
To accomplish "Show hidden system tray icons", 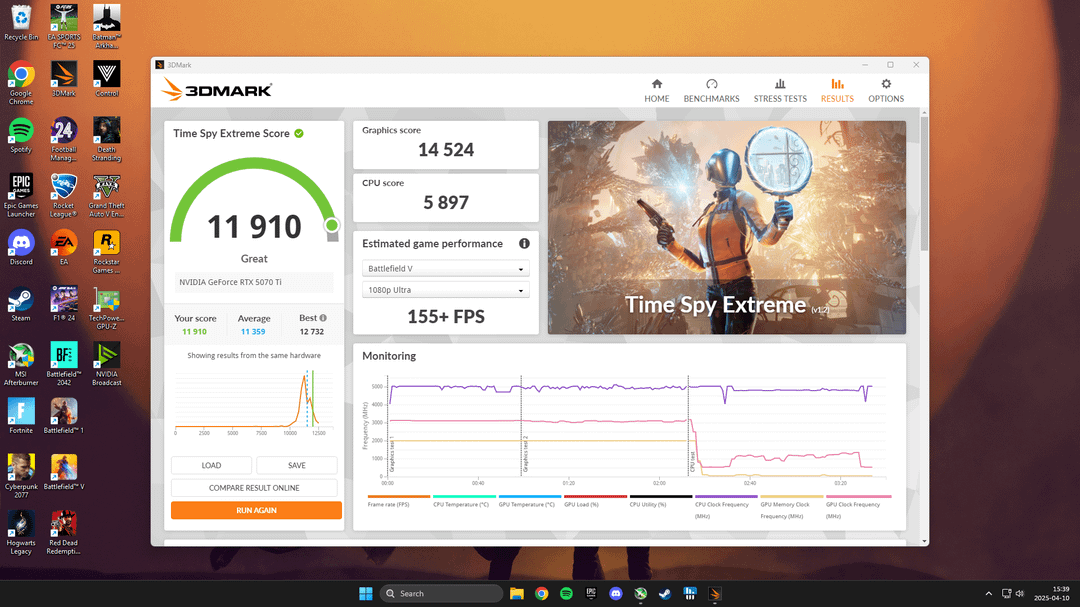I will coord(988,593).
